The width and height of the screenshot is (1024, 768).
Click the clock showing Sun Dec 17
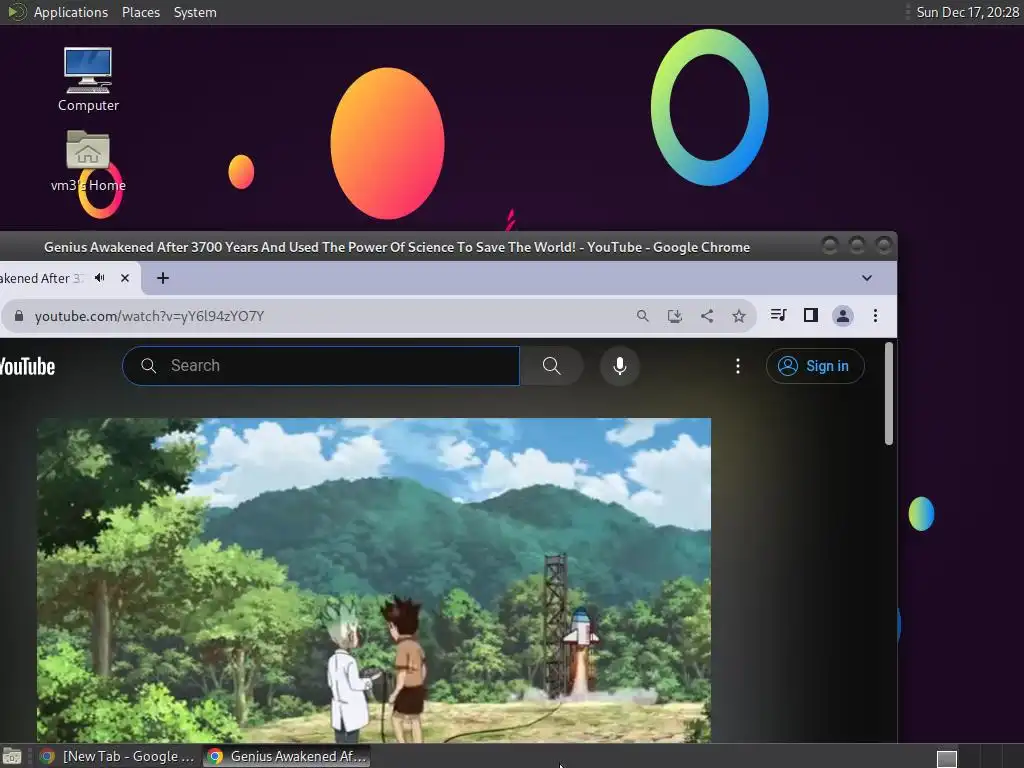[967, 12]
